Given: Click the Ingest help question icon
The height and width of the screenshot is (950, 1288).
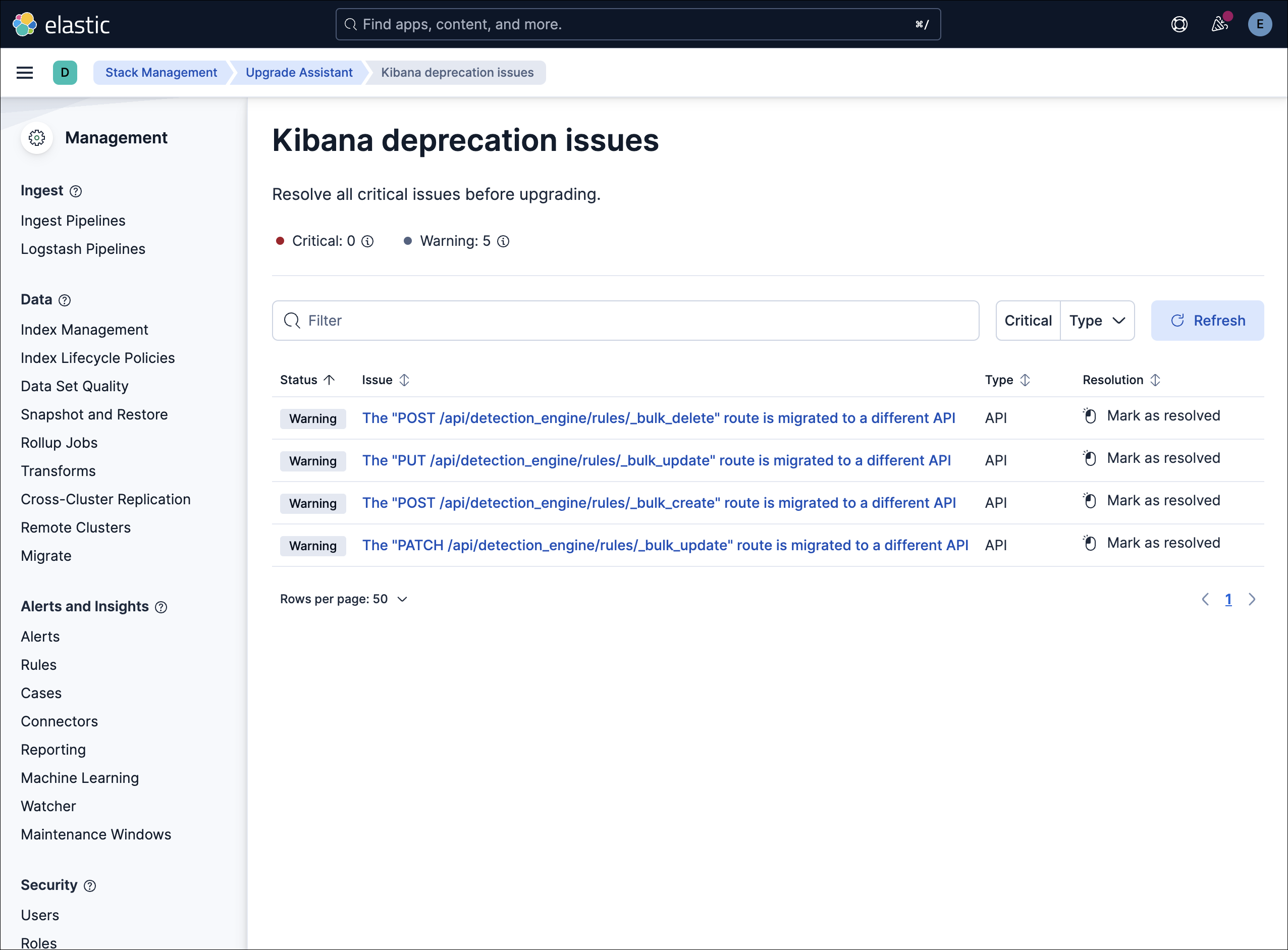Looking at the screenshot, I should tap(75, 191).
